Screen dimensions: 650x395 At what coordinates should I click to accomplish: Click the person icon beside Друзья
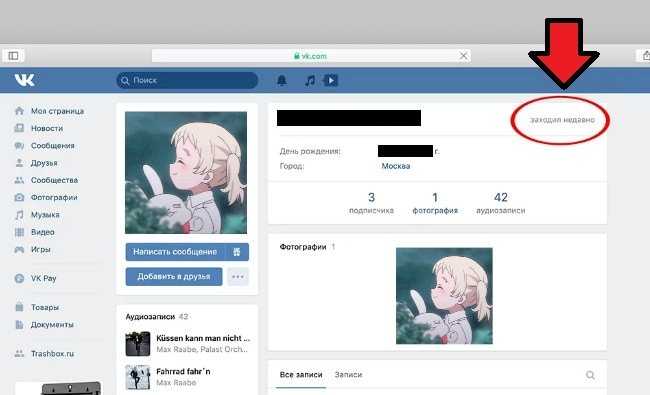point(19,163)
